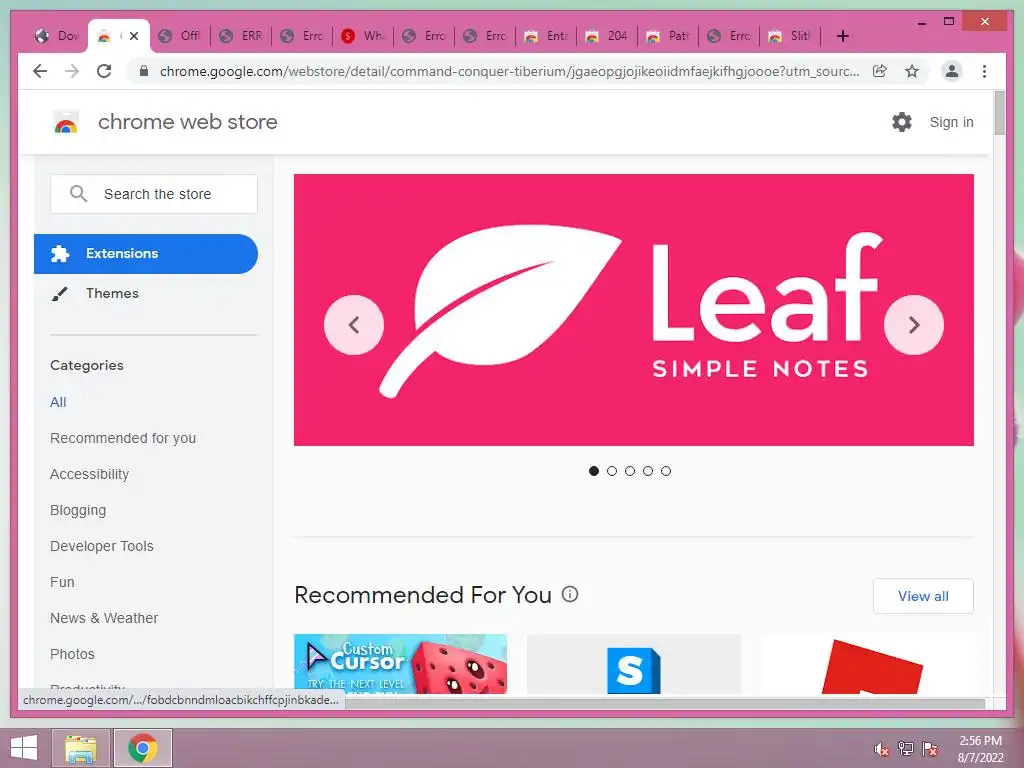Go back using the browser back arrow
This screenshot has height=768, width=1024.
(x=40, y=71)
